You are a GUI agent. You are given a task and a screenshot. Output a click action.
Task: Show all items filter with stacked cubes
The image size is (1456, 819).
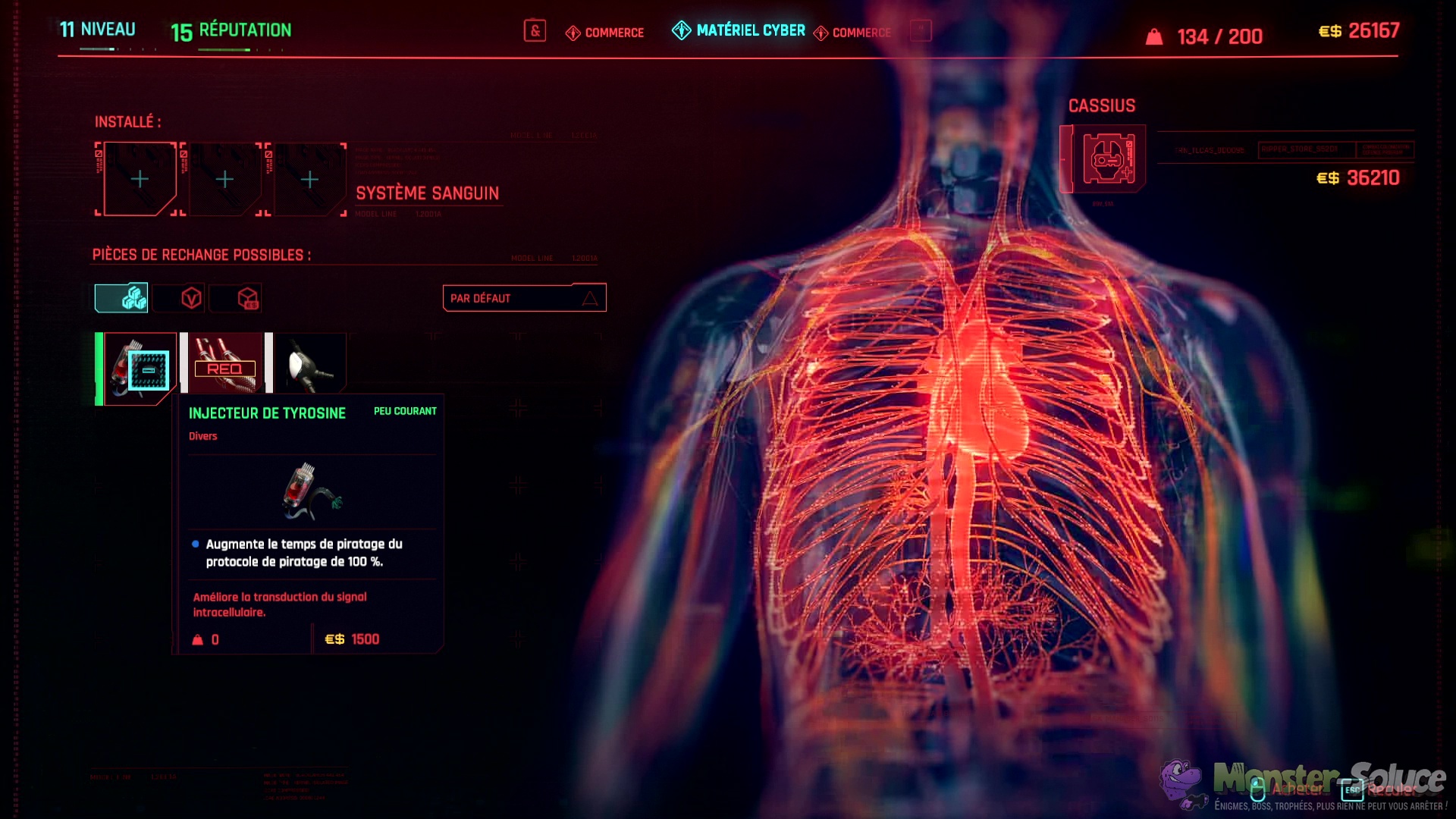tap(121, 298)
